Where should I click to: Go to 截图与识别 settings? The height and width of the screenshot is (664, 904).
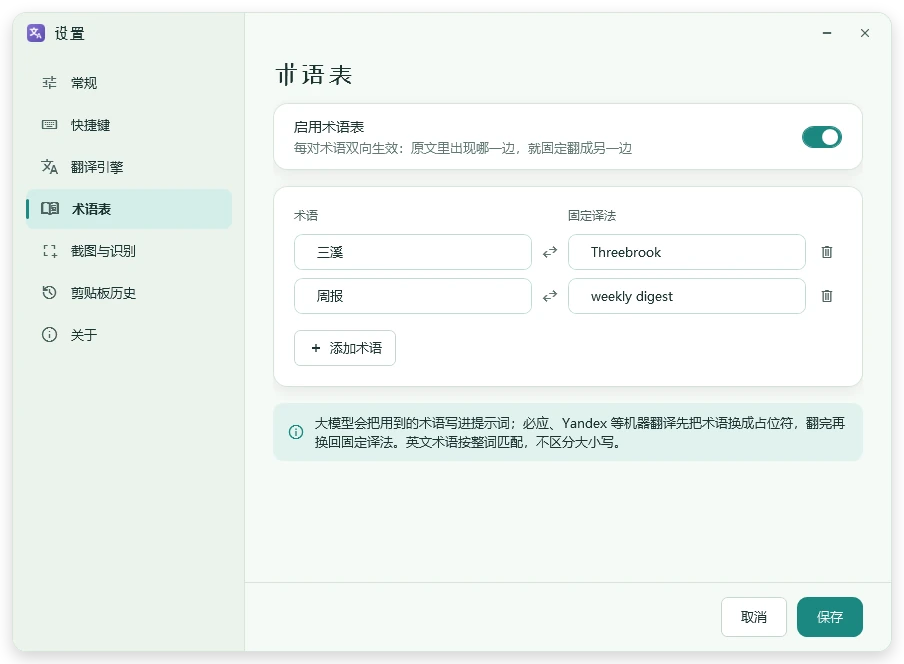129,251
